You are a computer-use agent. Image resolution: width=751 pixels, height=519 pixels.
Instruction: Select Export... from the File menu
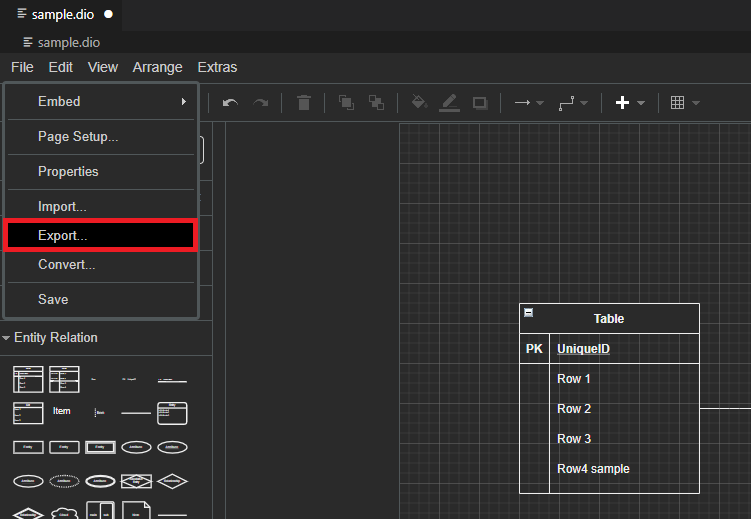(x=63, y=236)
